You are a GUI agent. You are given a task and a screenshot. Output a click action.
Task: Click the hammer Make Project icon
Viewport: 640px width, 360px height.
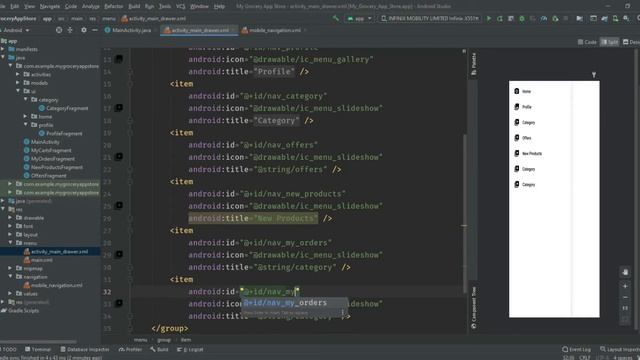[x=336, y=18]
